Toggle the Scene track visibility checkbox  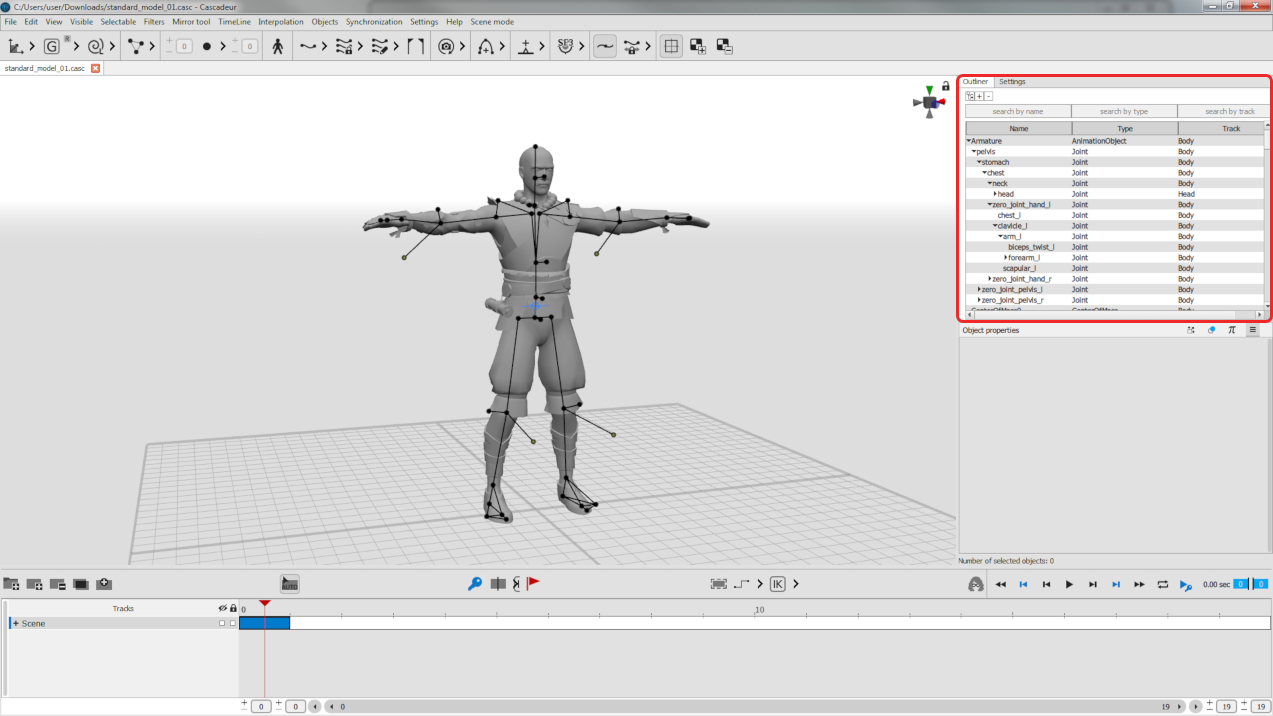point(222,623)
